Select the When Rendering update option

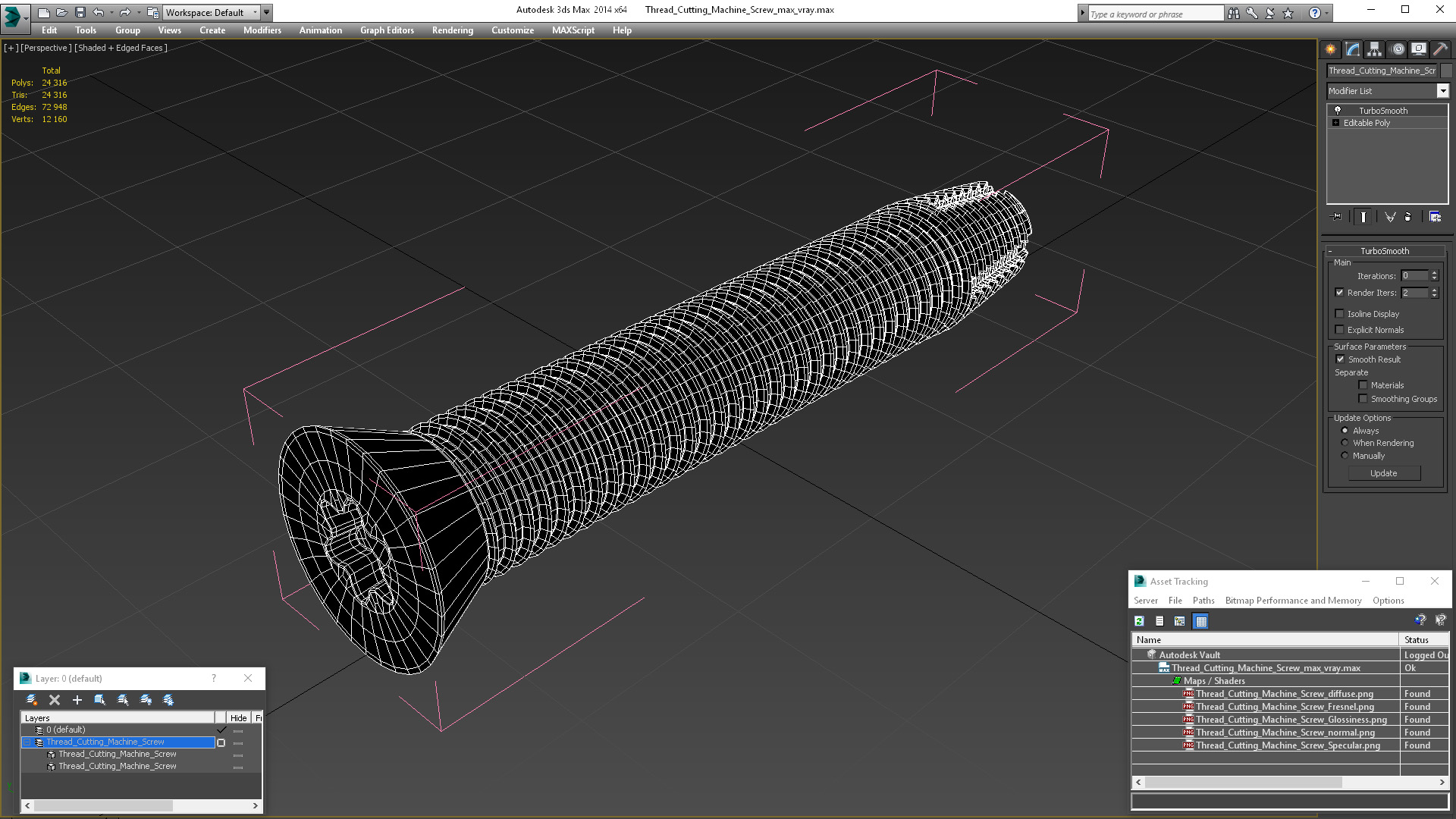click(x=1345, y=443)
